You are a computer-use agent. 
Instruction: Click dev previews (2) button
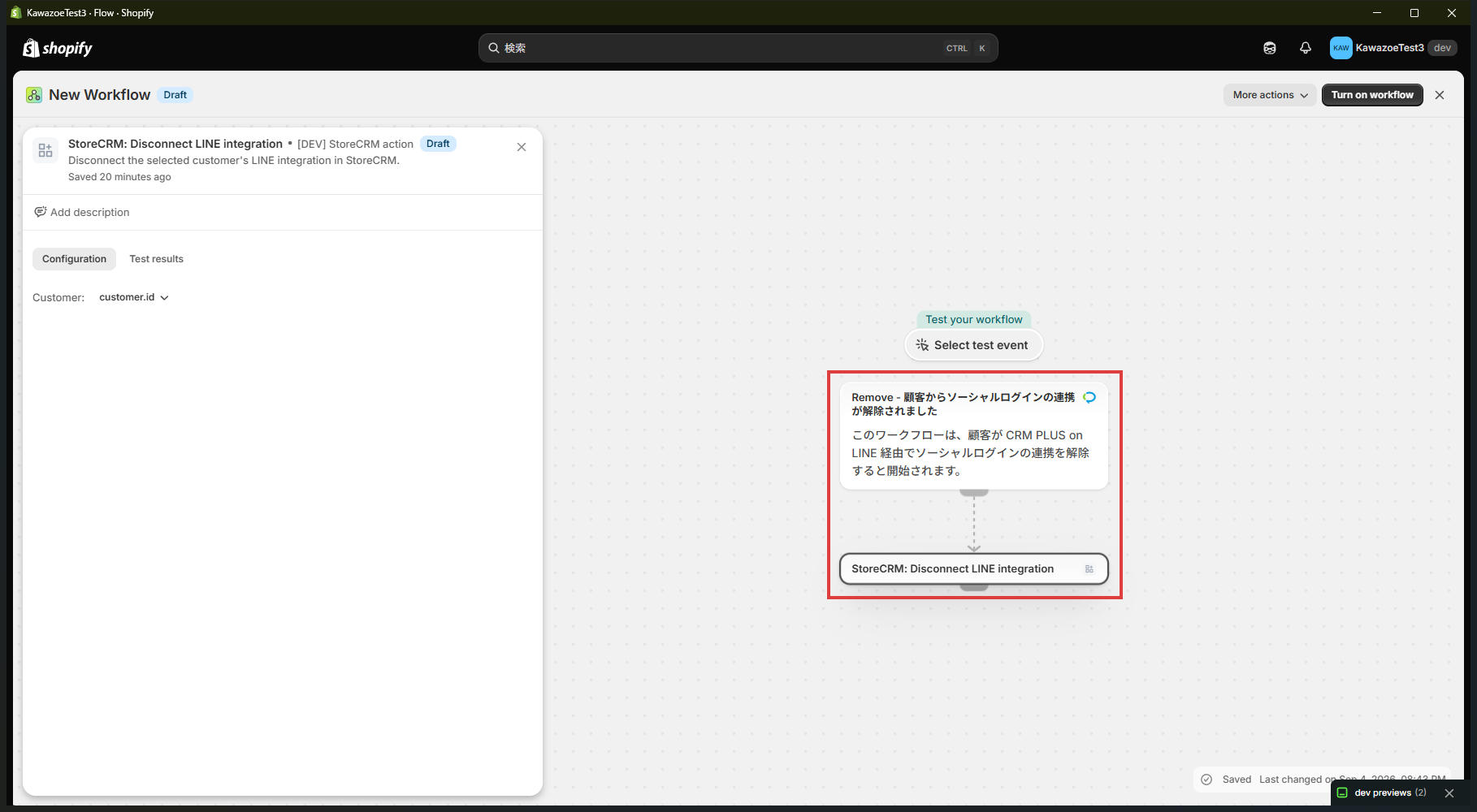click(x=1390, y=793)
